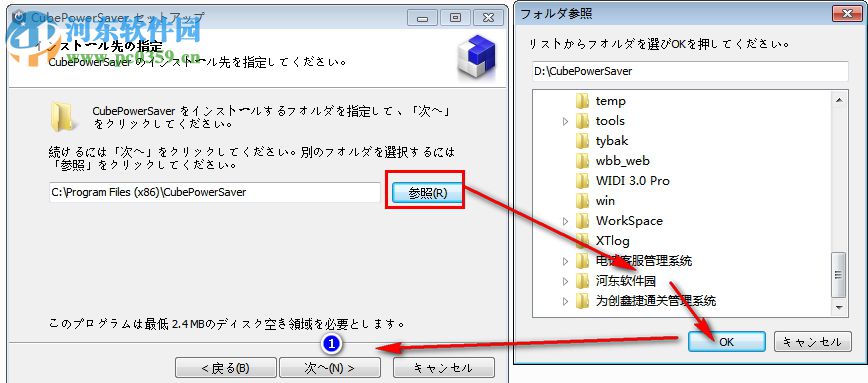Viewport: 868px width, 383px height.
Task: Click the CubePowerSaver cube logo icon
Action: pyautogui.click(x=478, y=57)
